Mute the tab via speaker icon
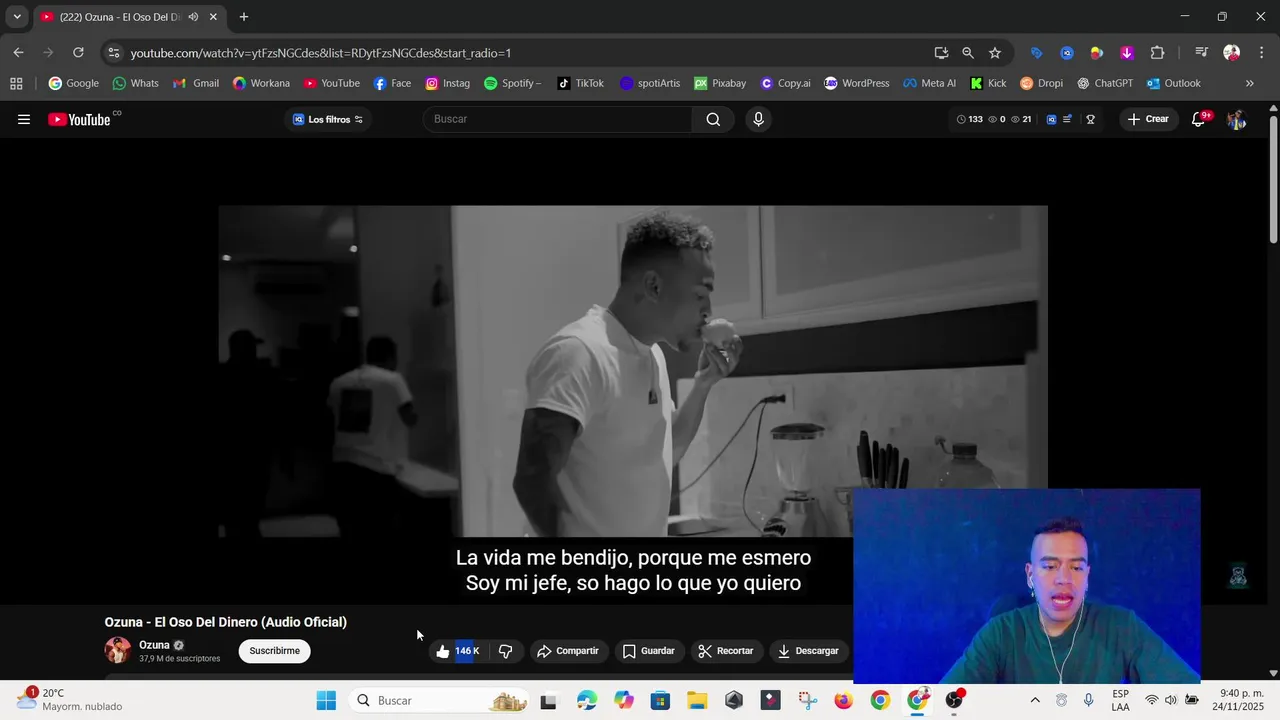The height and width of the screenshot is (720, 1280). pyautogui.click(x=193, y=17)
